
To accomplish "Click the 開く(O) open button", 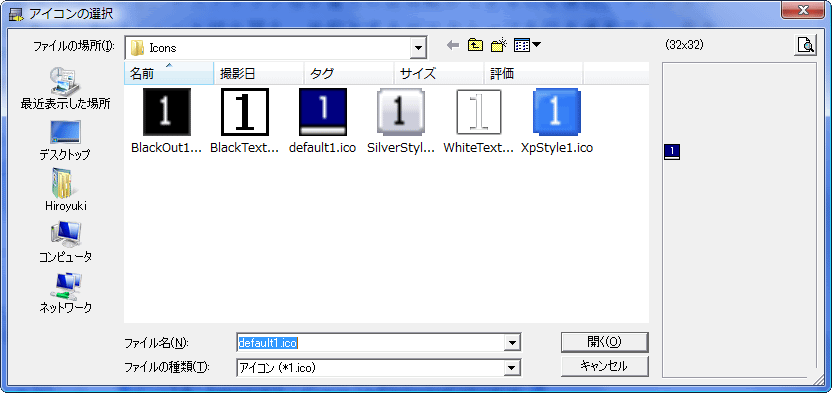I will coord(605,342).
